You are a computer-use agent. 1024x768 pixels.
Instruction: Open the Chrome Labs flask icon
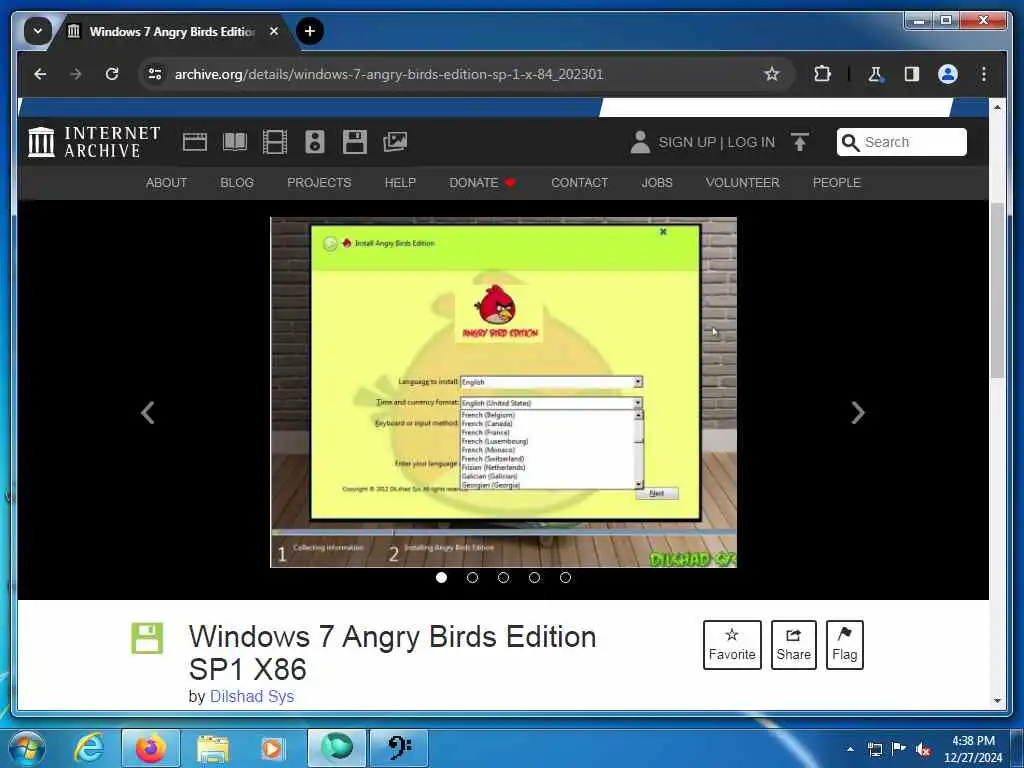(875, 74)
